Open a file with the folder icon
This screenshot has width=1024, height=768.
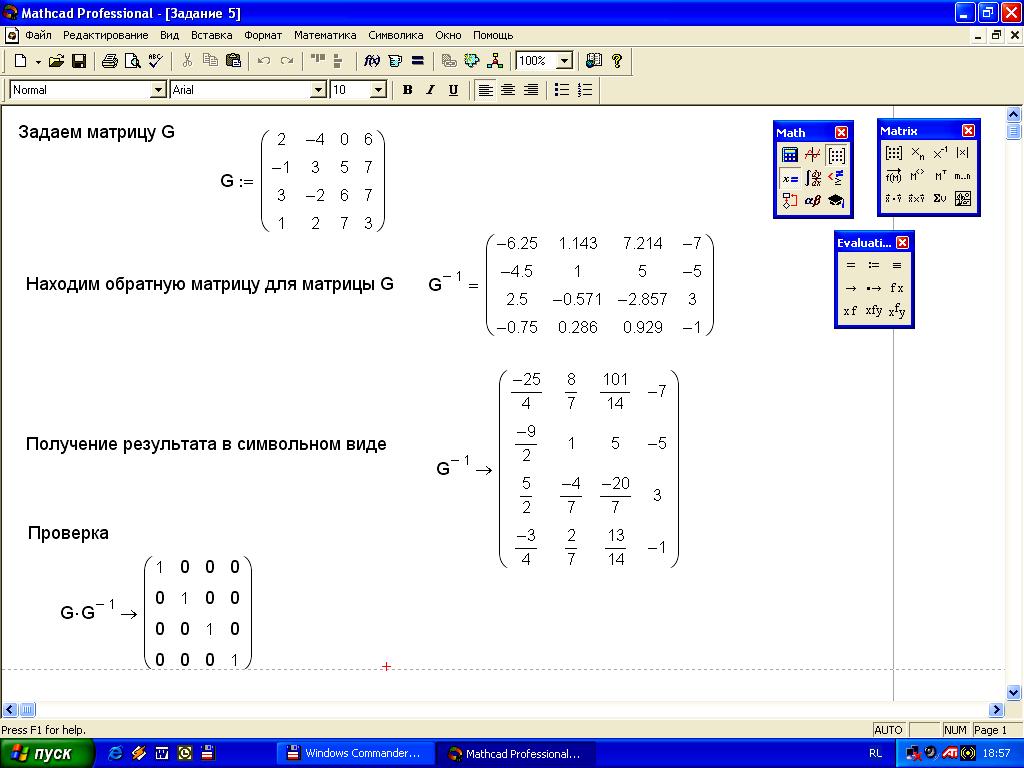pos(57,61)
